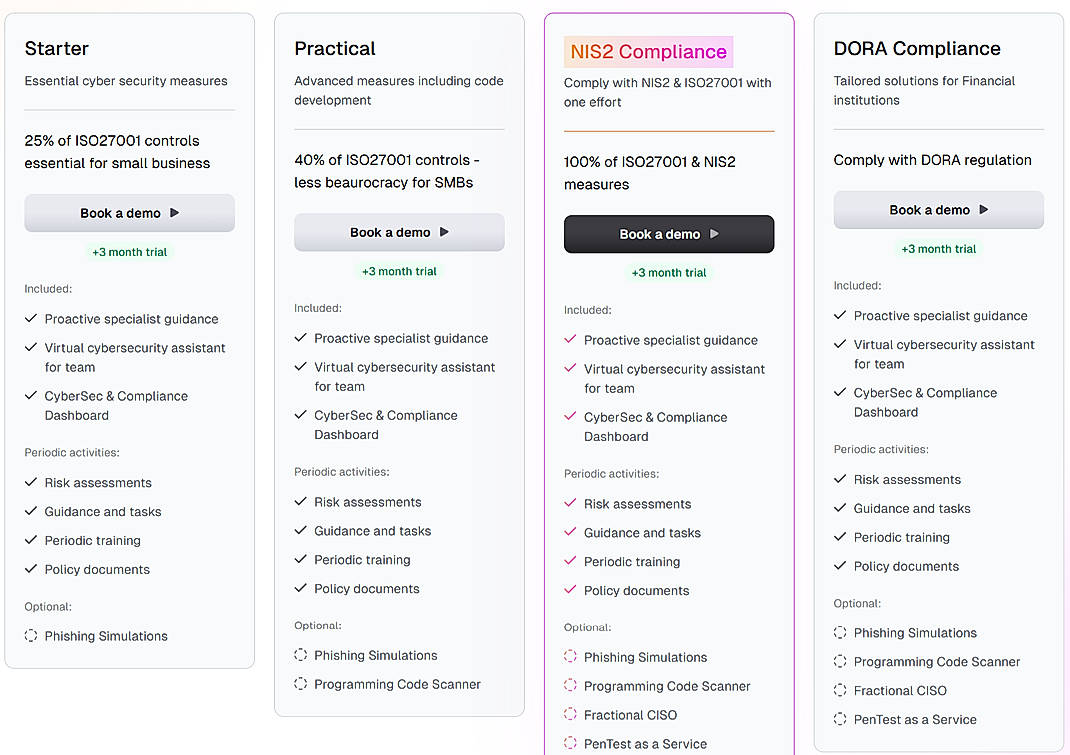Click dashed circle beside Starter Phishing Simulations
1070x755 pixels.
(x=31, y=635)
